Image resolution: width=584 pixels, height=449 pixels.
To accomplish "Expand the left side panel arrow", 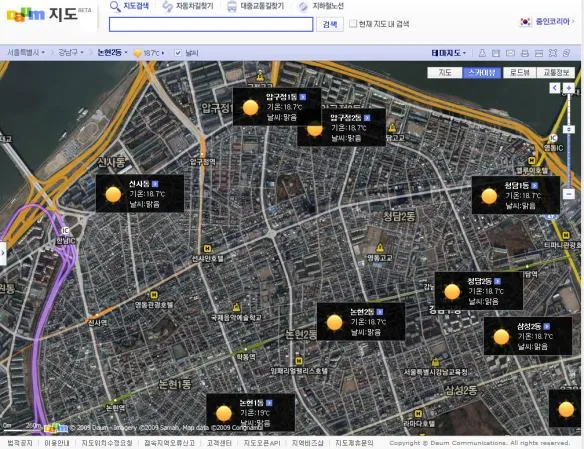I will click(3, 253).
